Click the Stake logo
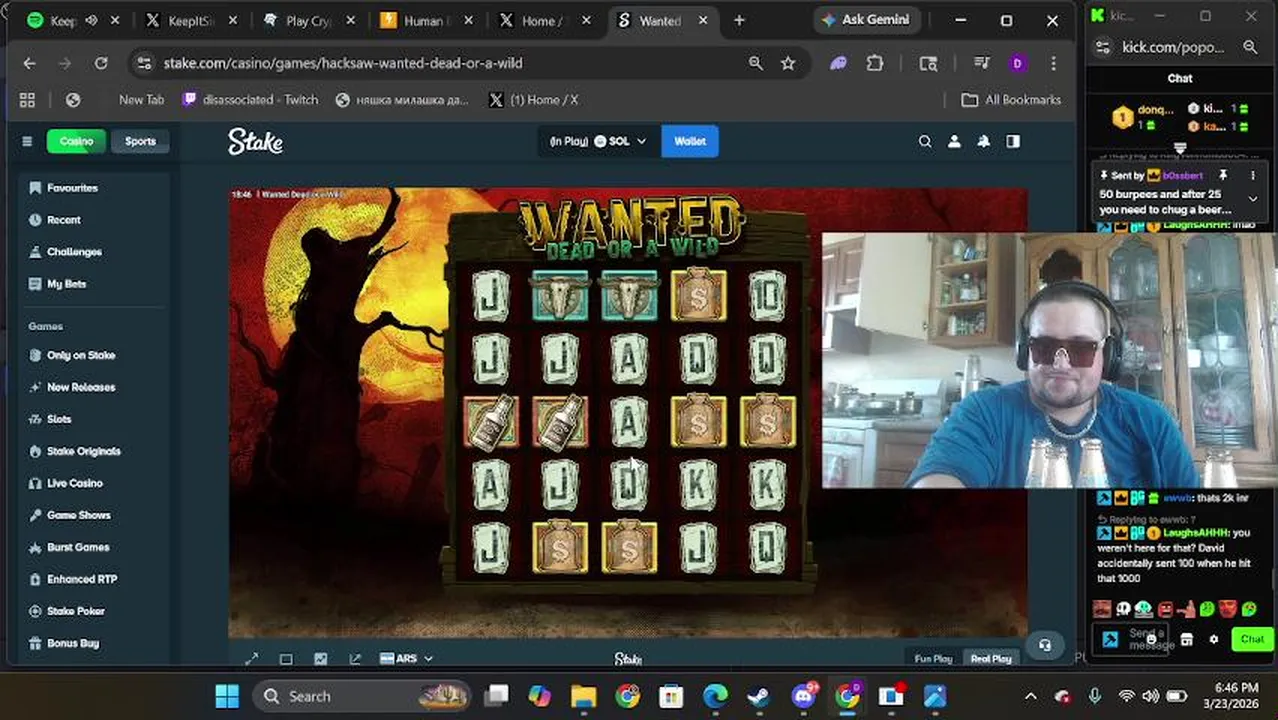 [255, 141]
